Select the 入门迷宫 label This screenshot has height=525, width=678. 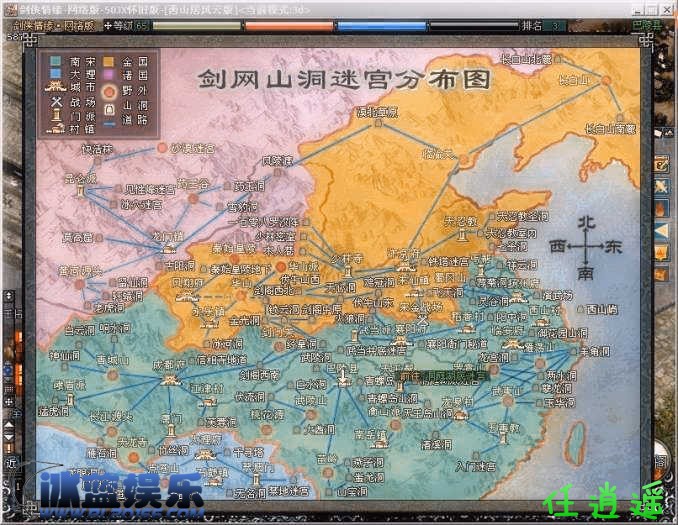(476, 467)
